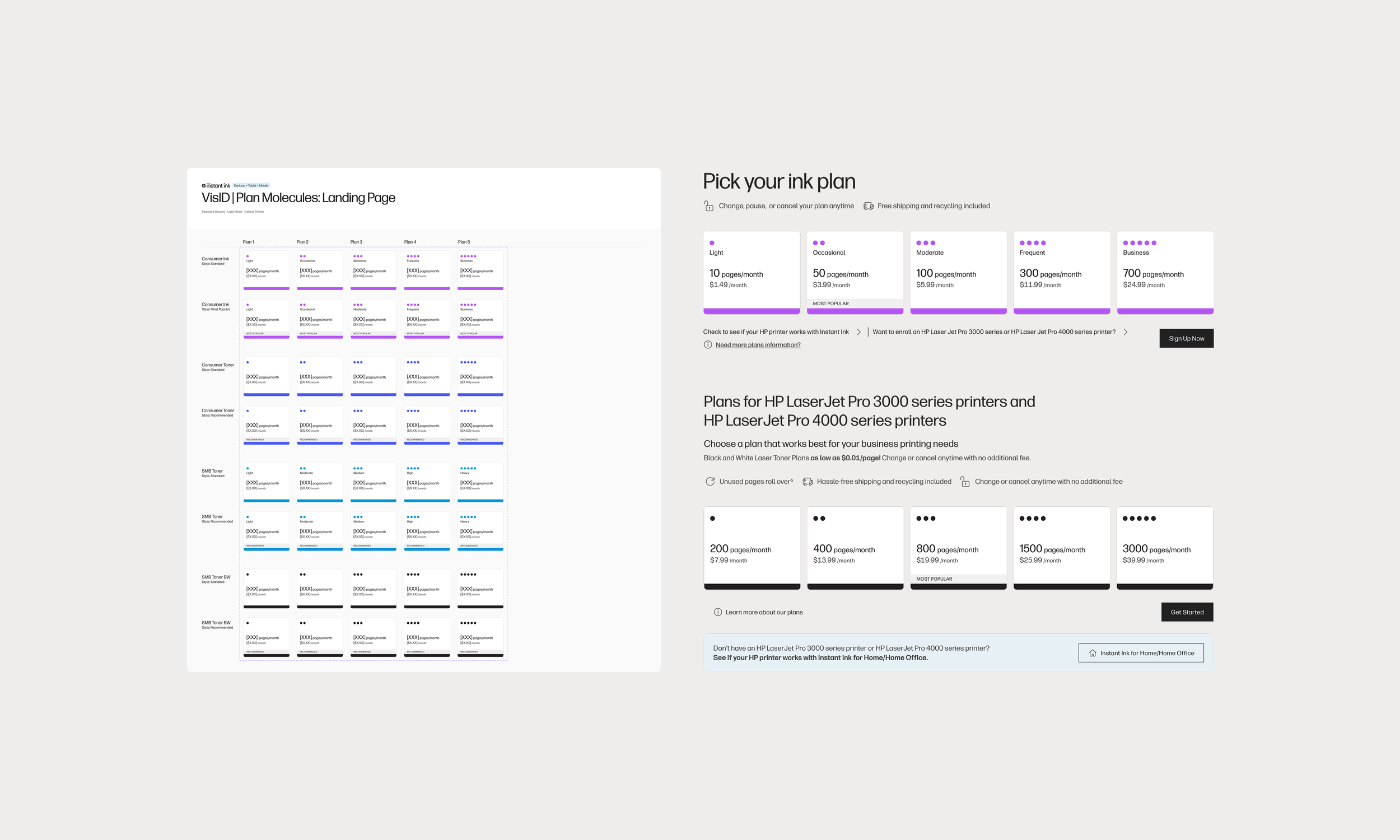Click the truck icon next to 'Free shipping and recycling'
1400x840 pixels.
pyautogui.click(x=868, y=206)
